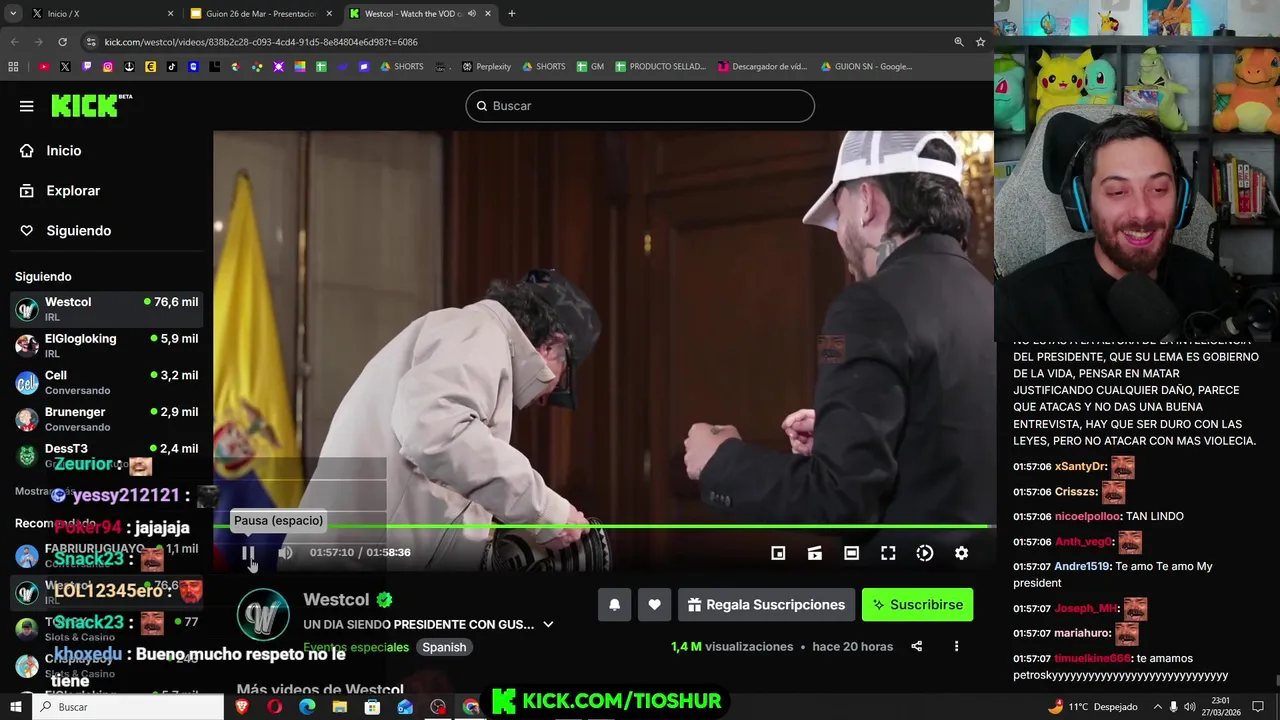Click chat username Andre1519
Viewport: 1280px width, 720px height.
1081,566
